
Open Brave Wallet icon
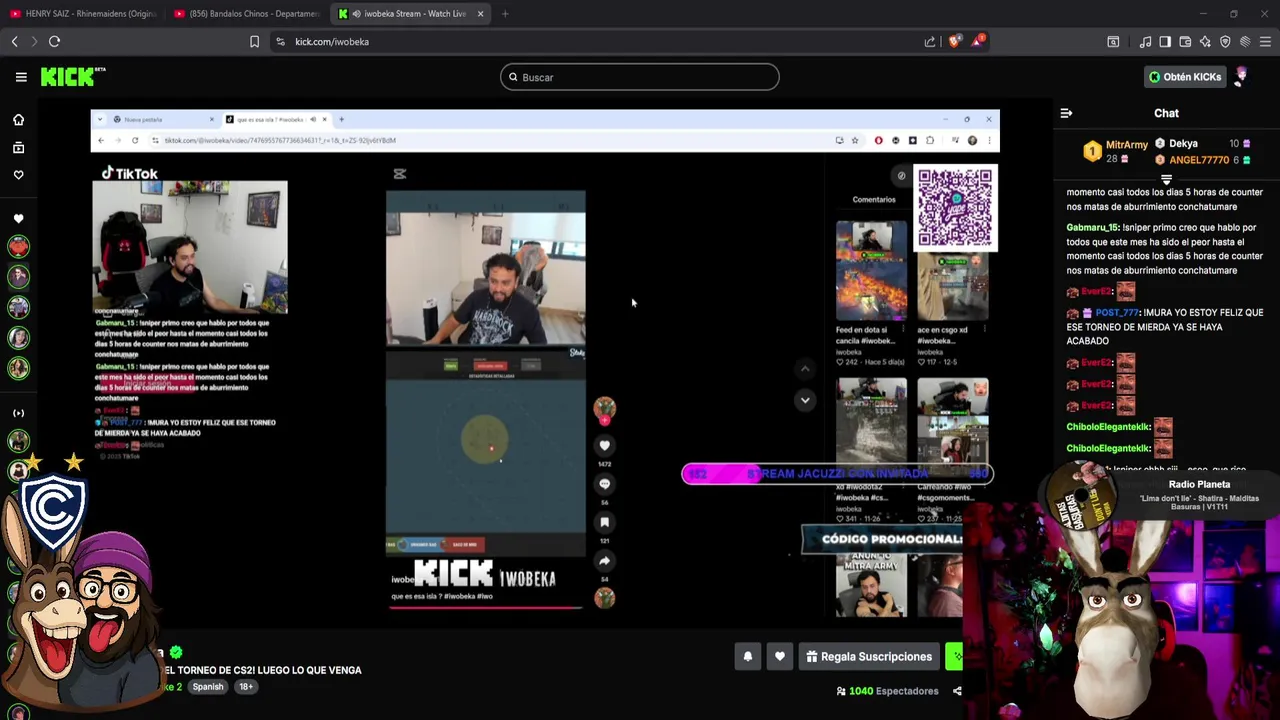pos(1185,41)
